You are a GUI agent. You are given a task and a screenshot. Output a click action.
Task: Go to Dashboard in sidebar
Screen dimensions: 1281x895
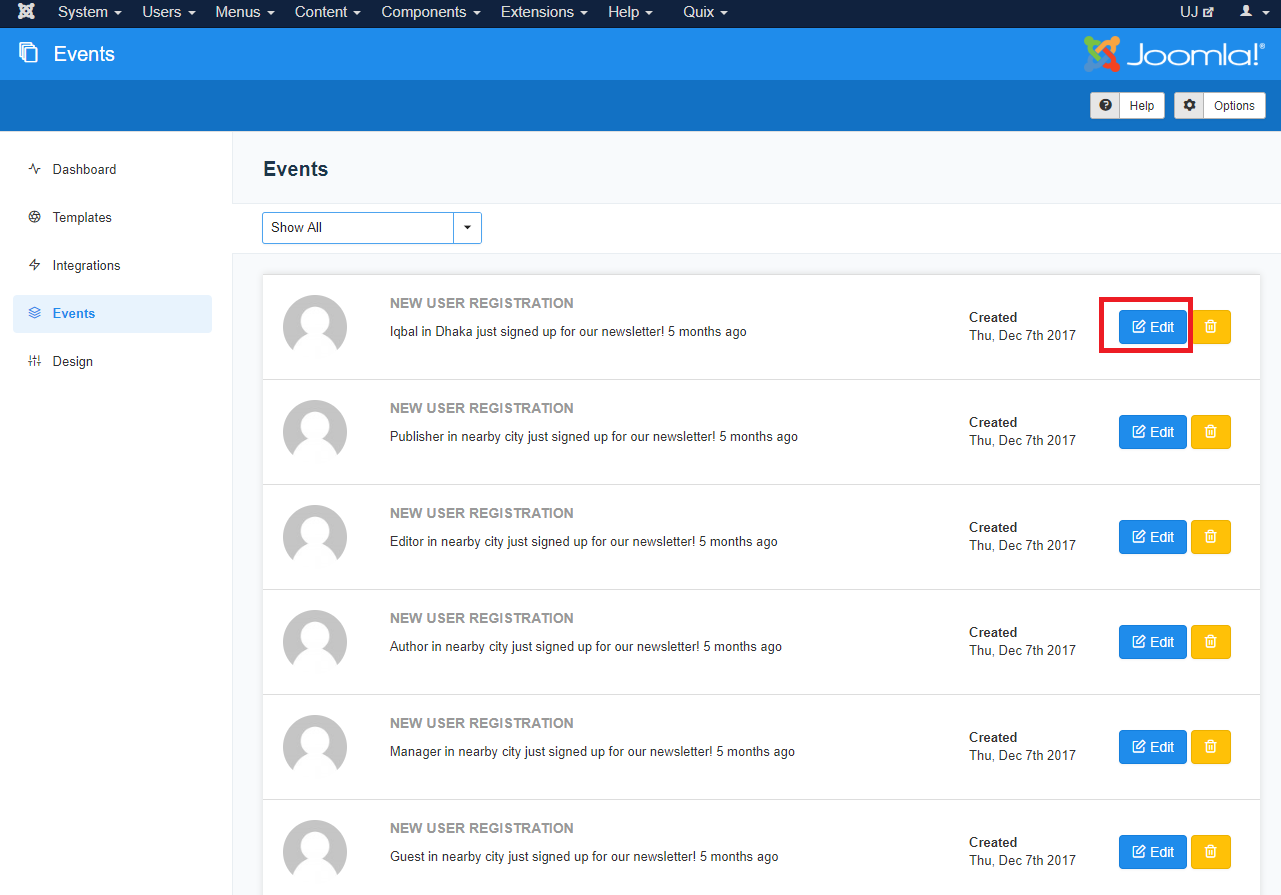[x=112, y=169]
